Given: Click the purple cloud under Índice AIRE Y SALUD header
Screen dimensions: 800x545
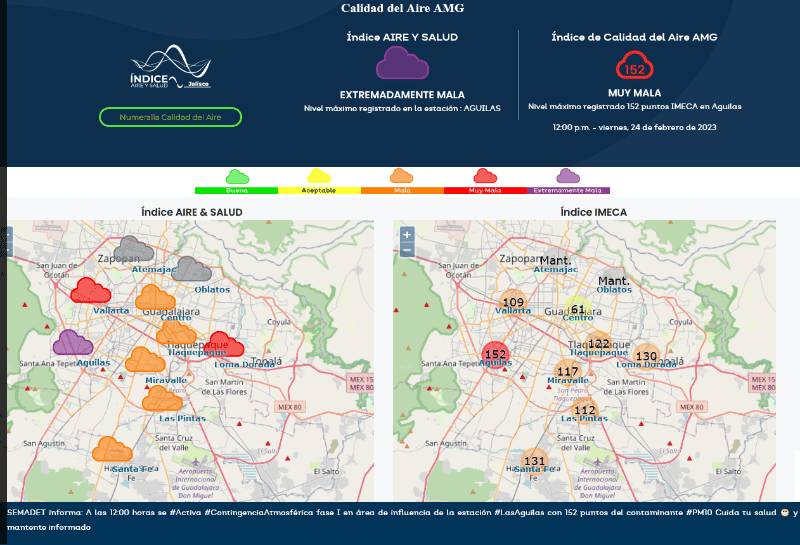Looking at the screenshot, I should (402, 64).
